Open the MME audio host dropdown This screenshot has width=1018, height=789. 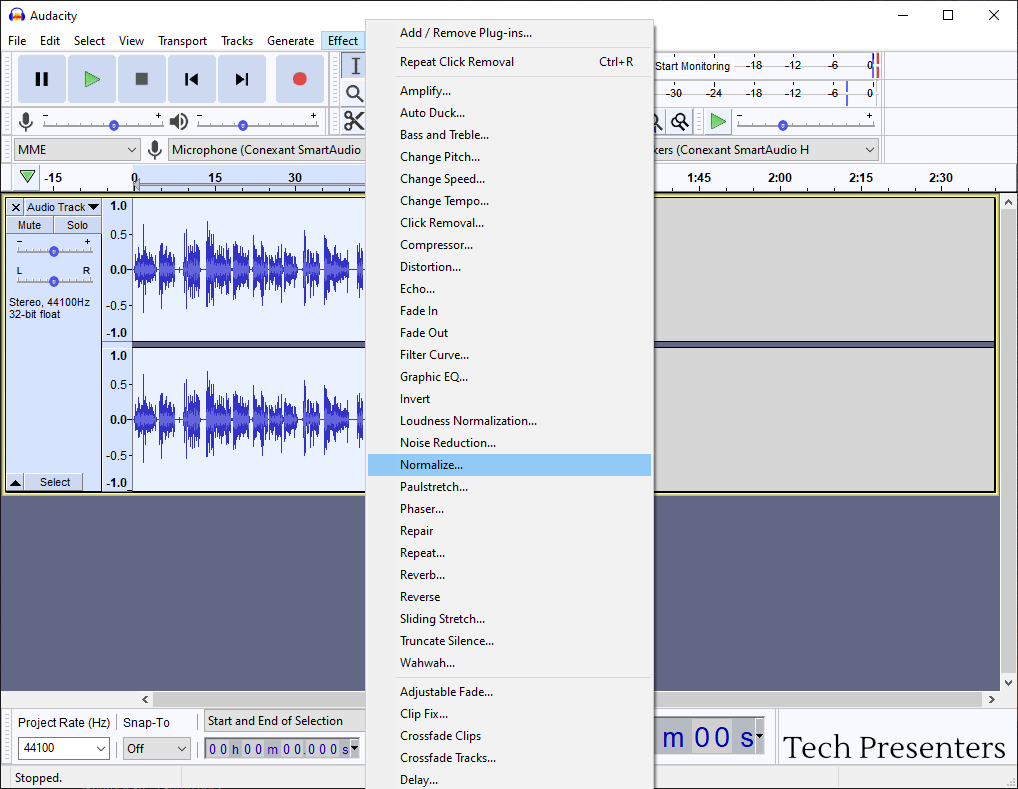pos(77,150)
